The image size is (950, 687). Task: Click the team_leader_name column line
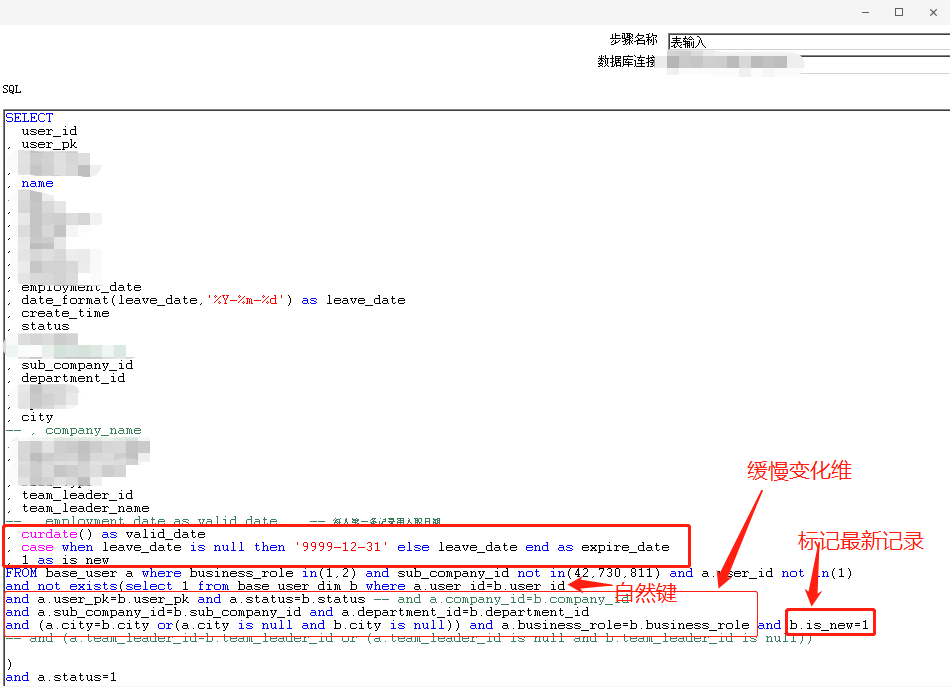tap(85, 508)
